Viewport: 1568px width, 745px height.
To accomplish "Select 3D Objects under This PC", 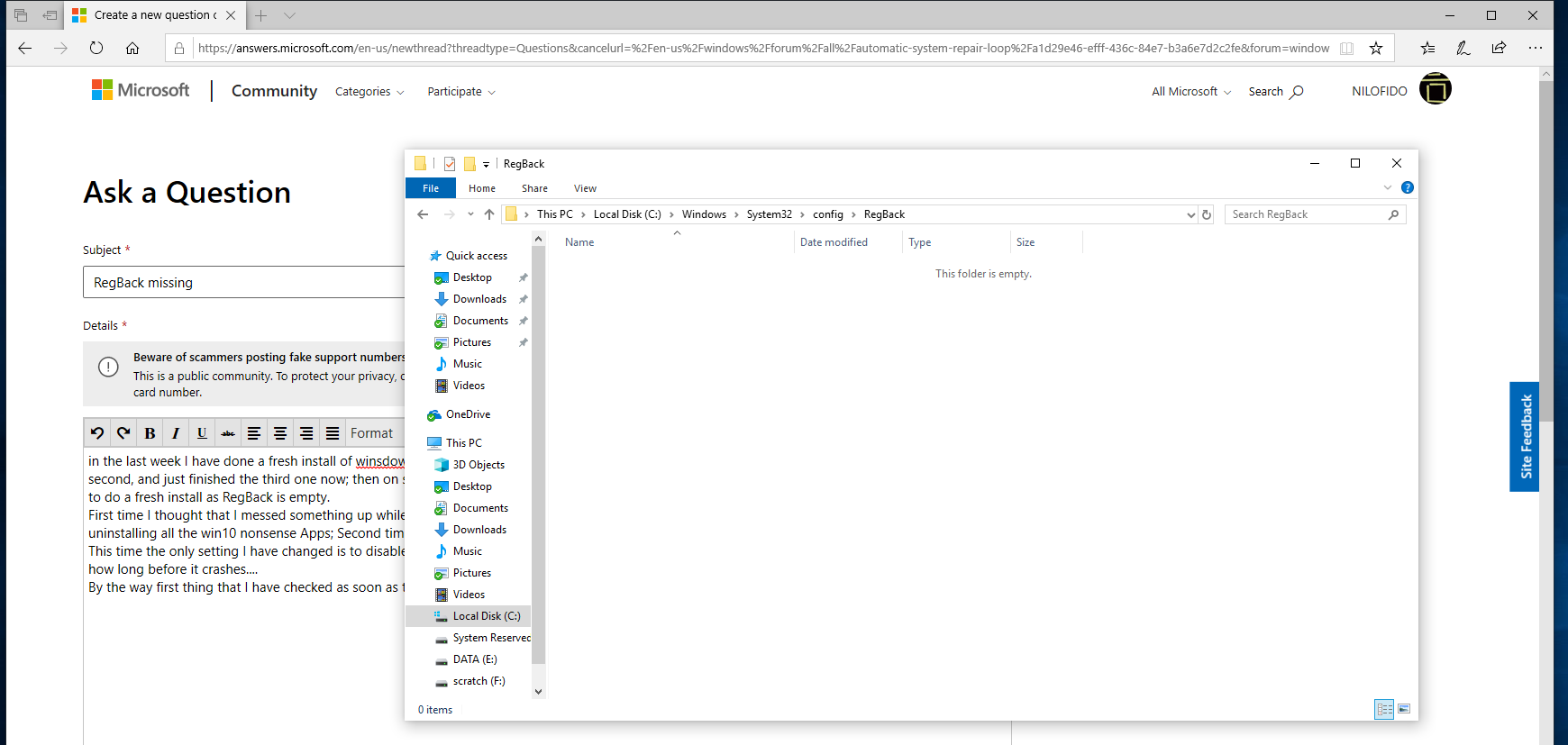I will coord(479,465).
